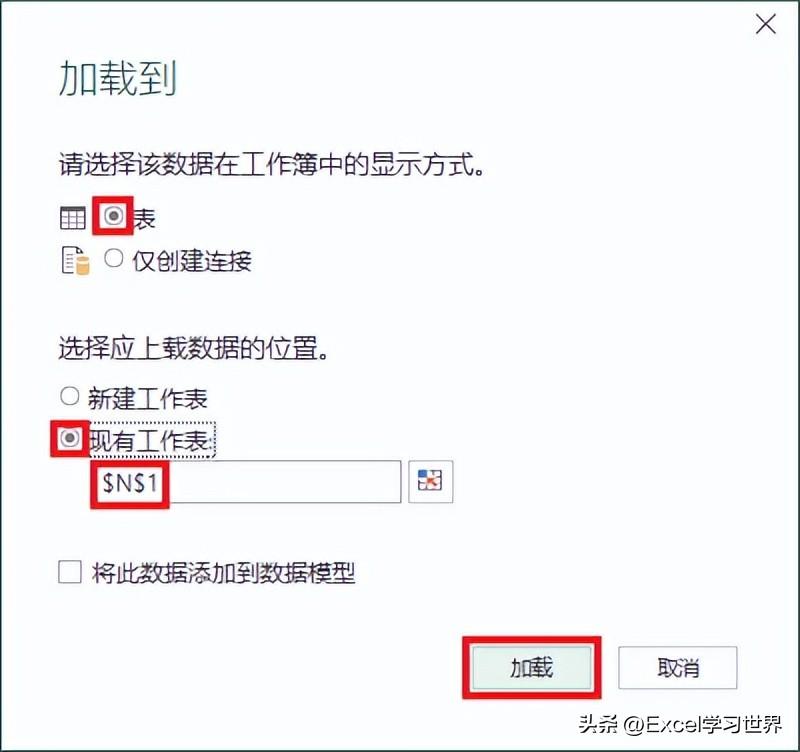800x752 pixels.
Task: Choose the 仅创建连接 radio option
Action: [x=113, y=258]
